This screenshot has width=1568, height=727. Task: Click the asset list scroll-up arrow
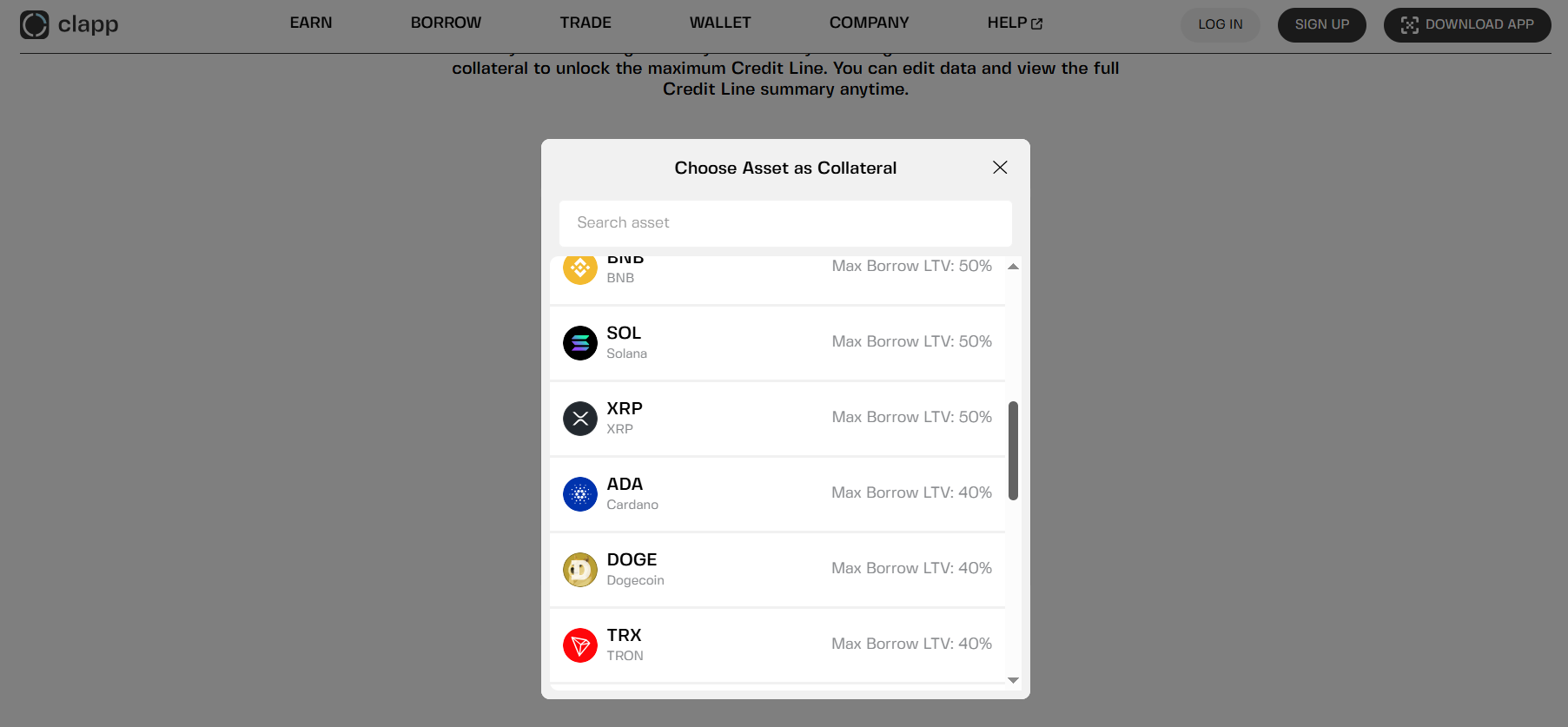1013,267
